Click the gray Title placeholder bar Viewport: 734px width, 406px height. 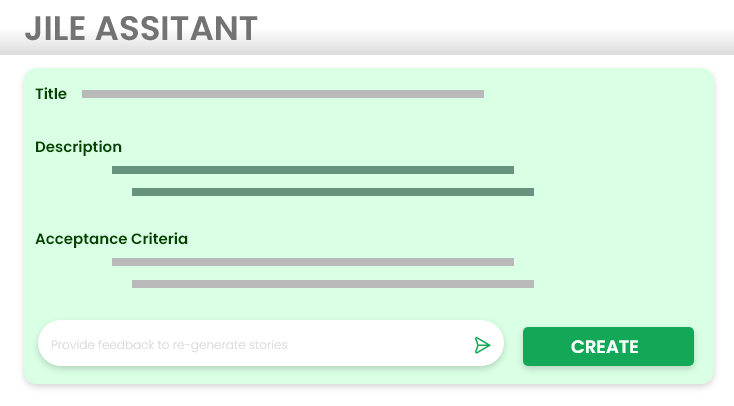pos(283,94)
